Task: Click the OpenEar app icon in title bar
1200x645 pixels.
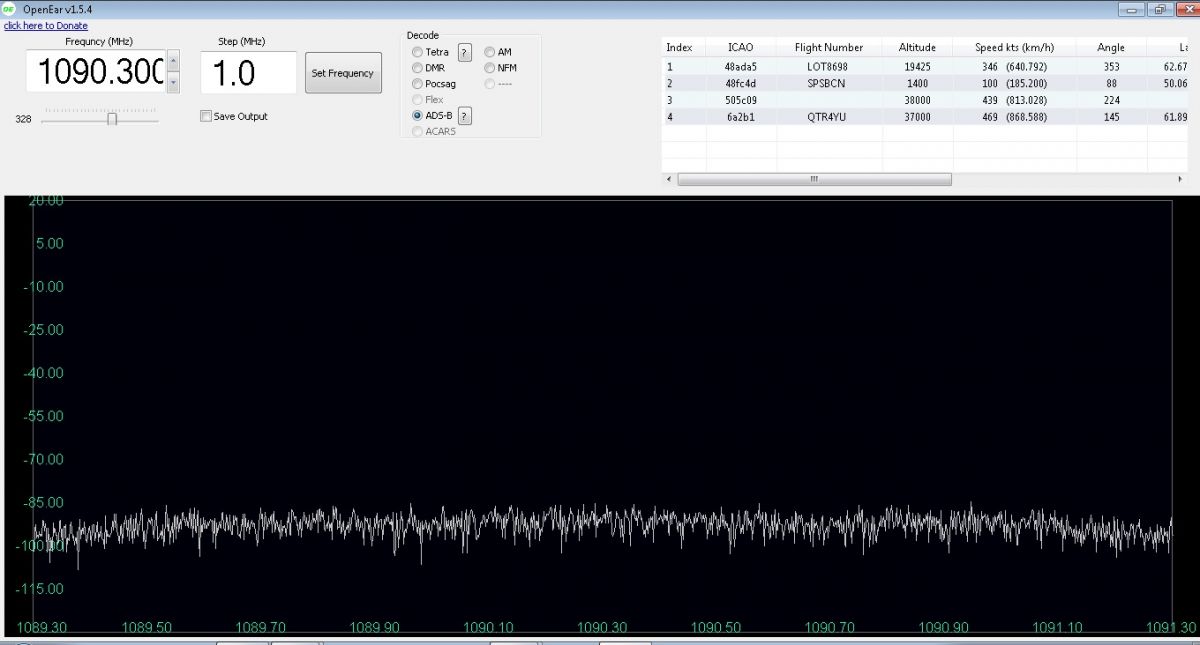Action: tap(9, 9)
